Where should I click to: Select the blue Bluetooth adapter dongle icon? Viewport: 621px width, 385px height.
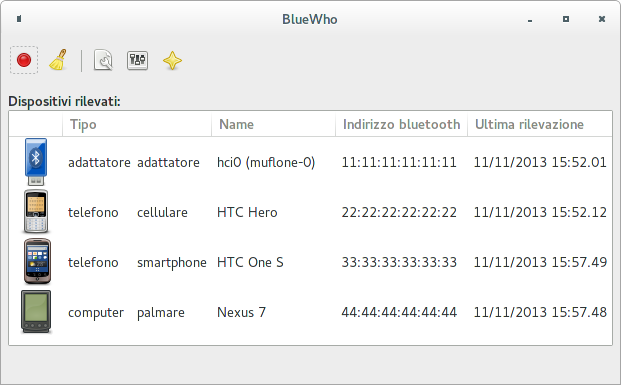tap(36, 162)
